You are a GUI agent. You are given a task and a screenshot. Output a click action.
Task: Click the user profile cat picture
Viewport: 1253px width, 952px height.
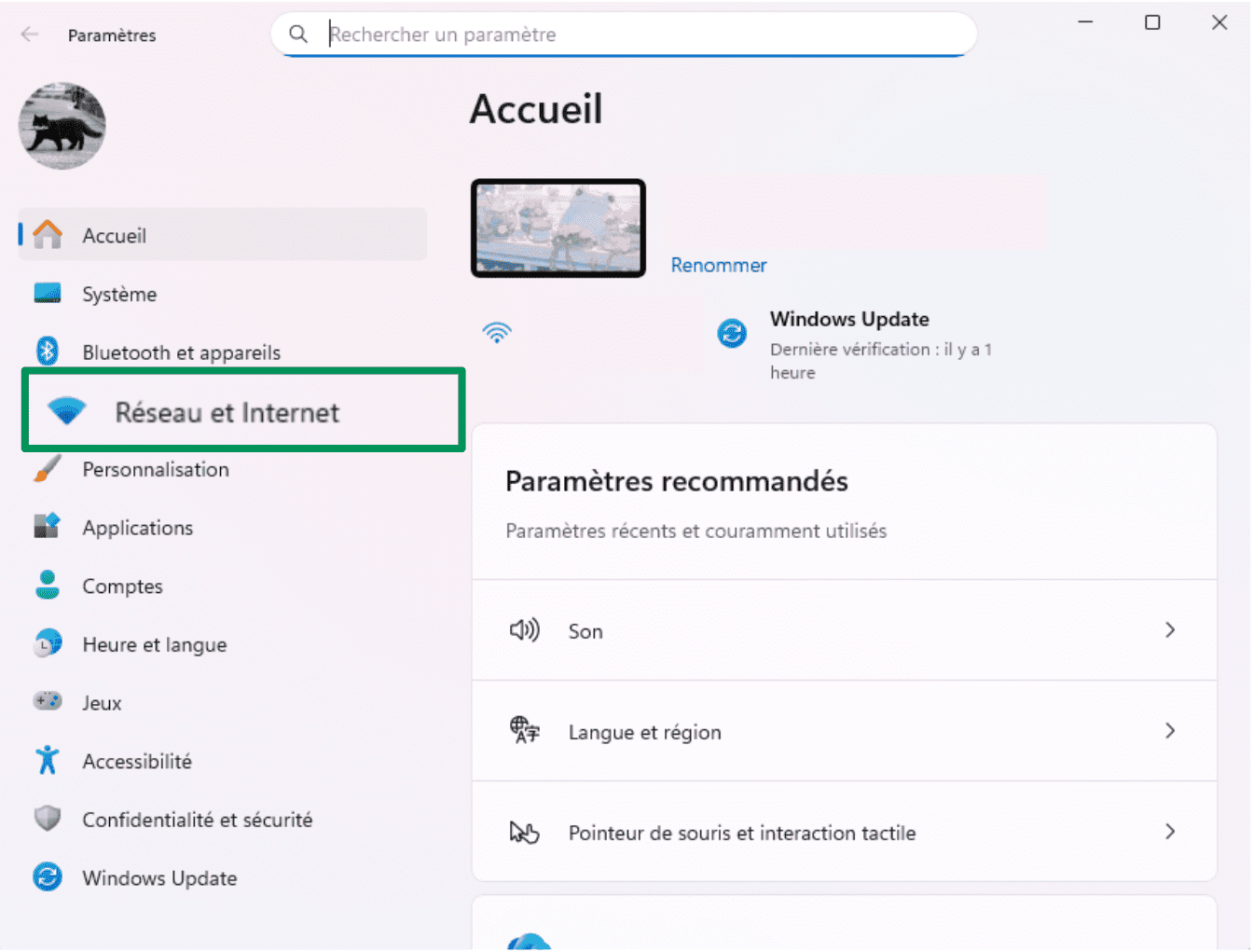point(62,126)
